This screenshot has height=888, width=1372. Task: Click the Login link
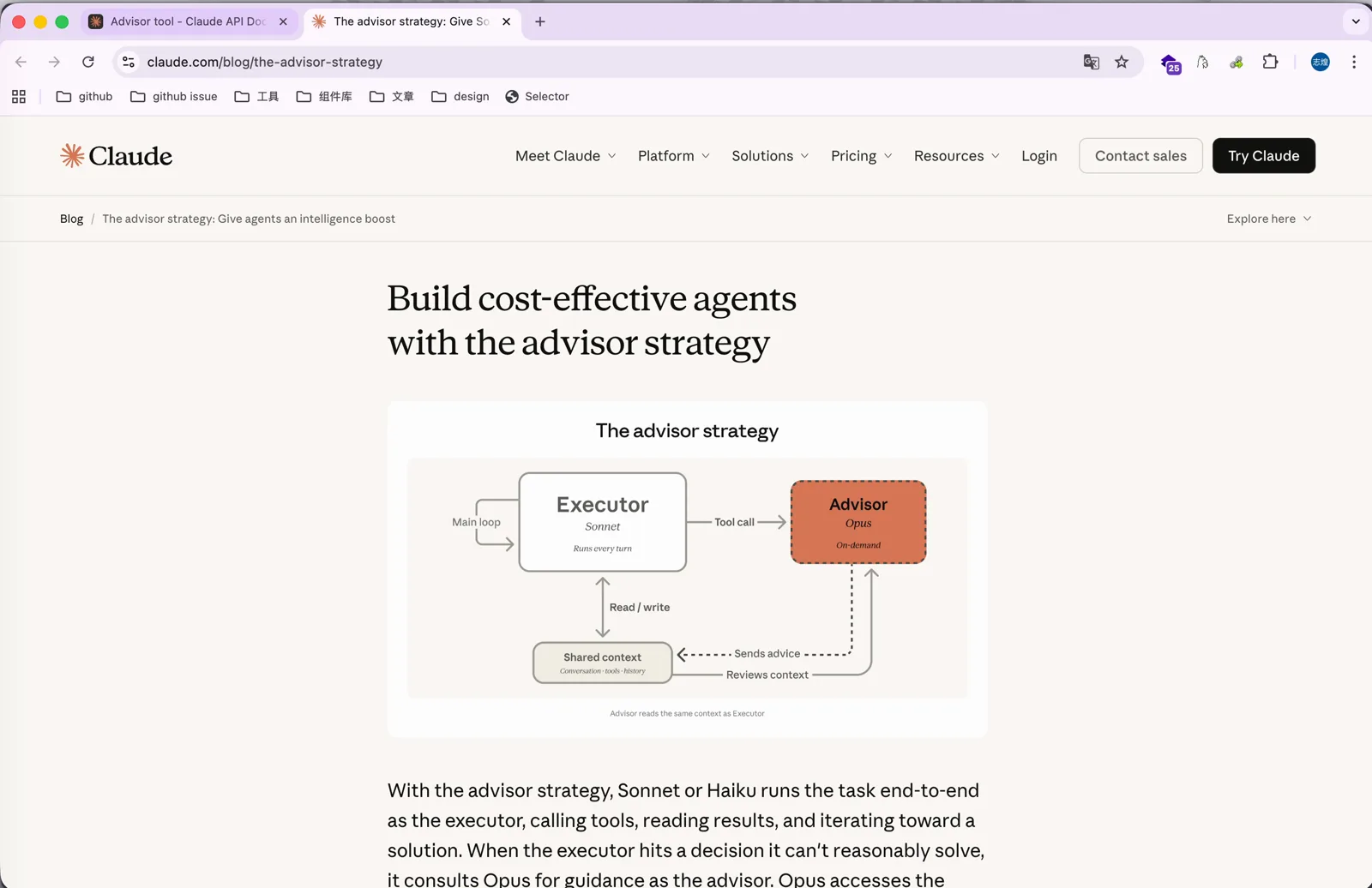[1039, 156]
